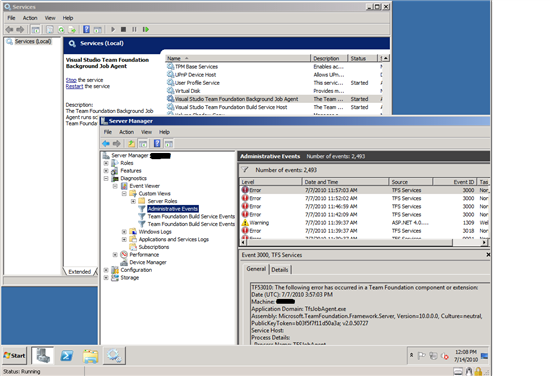Click Refresh icon in Services toolbar

pyautogui.click(x=61, y=29)
